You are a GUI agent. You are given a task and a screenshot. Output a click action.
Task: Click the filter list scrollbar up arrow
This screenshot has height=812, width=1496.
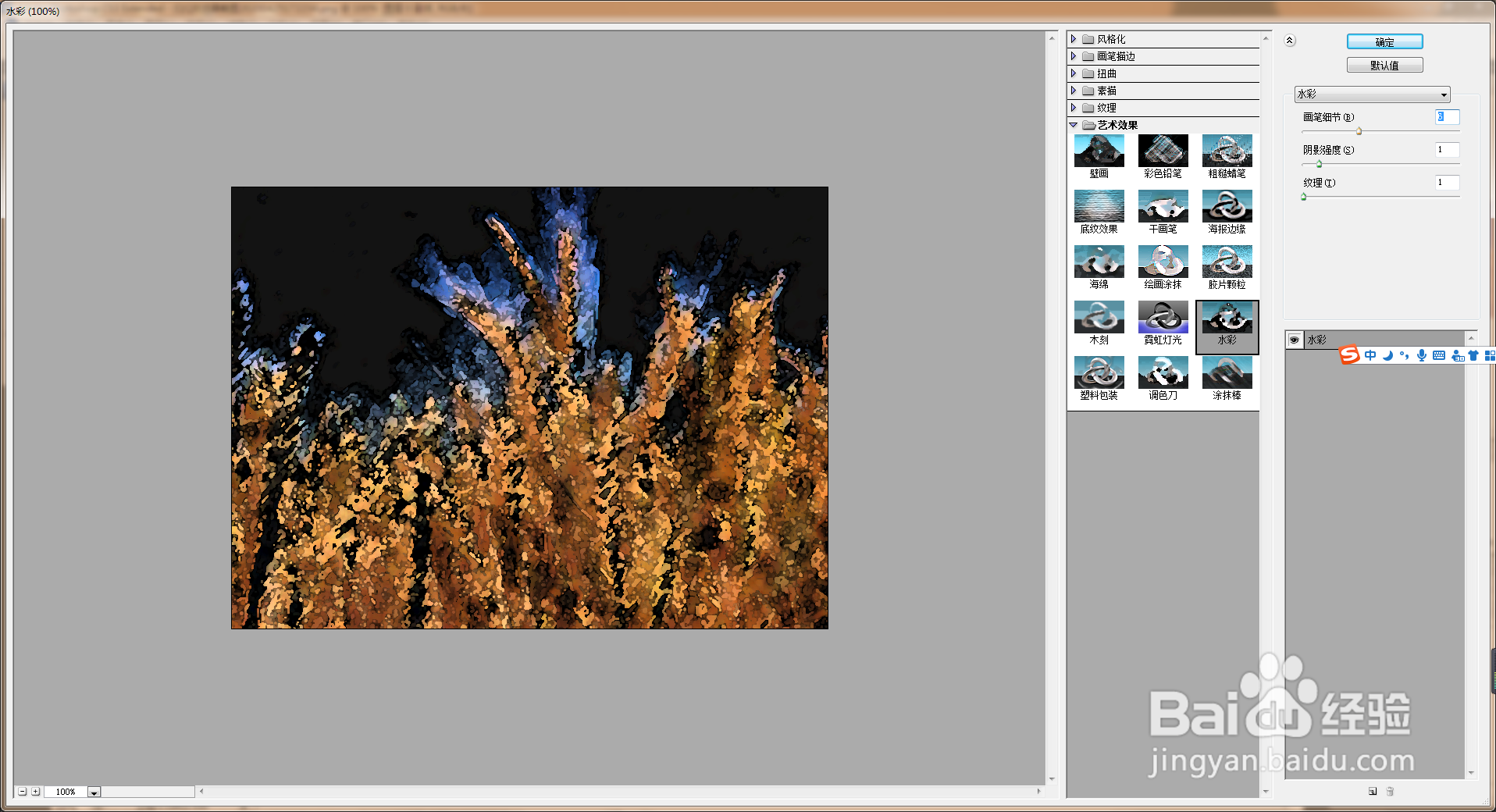tap(1266, 38)
